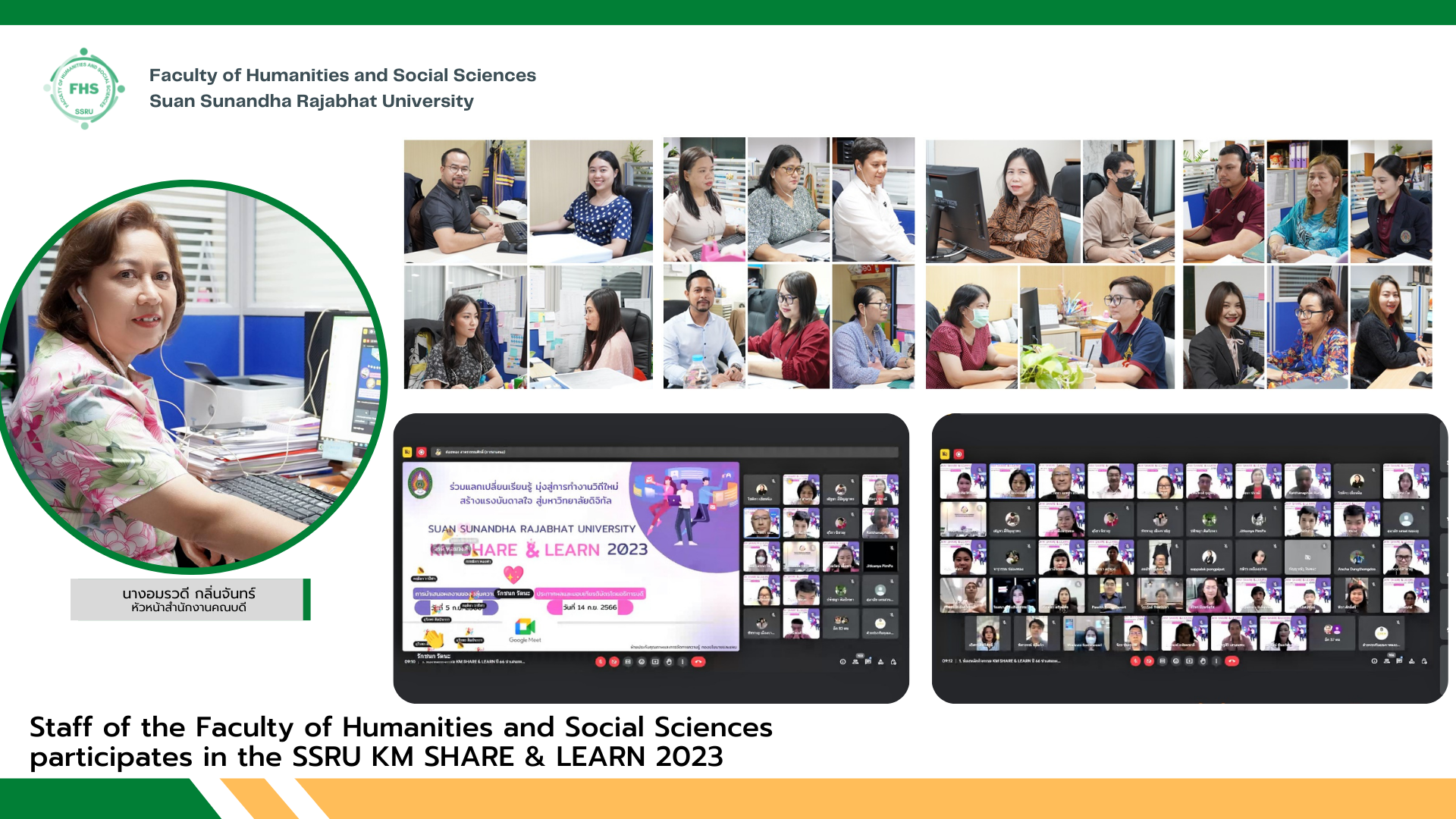The height and width of the screenshot is (819, 1456).
Task: Toggle the camera-off button in presentation Meet window
Action: [614, 662]
